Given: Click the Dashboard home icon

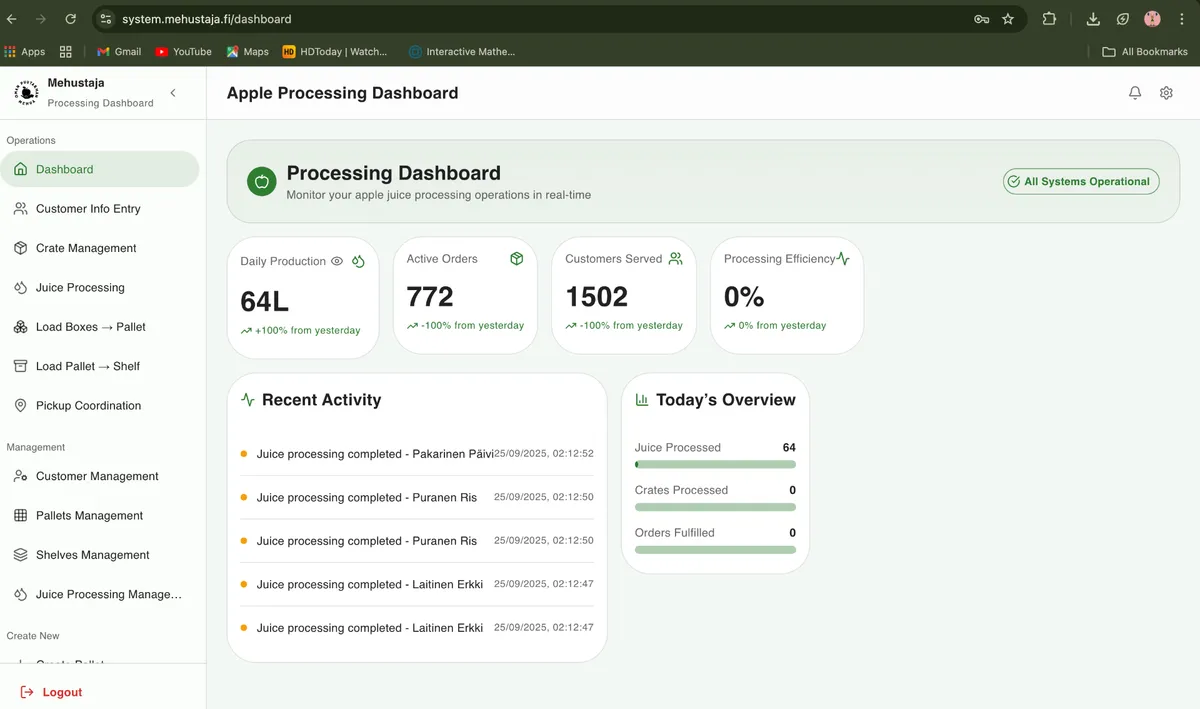Looking at the screenshot, I should pyautogui.click(x=20, y=169).
